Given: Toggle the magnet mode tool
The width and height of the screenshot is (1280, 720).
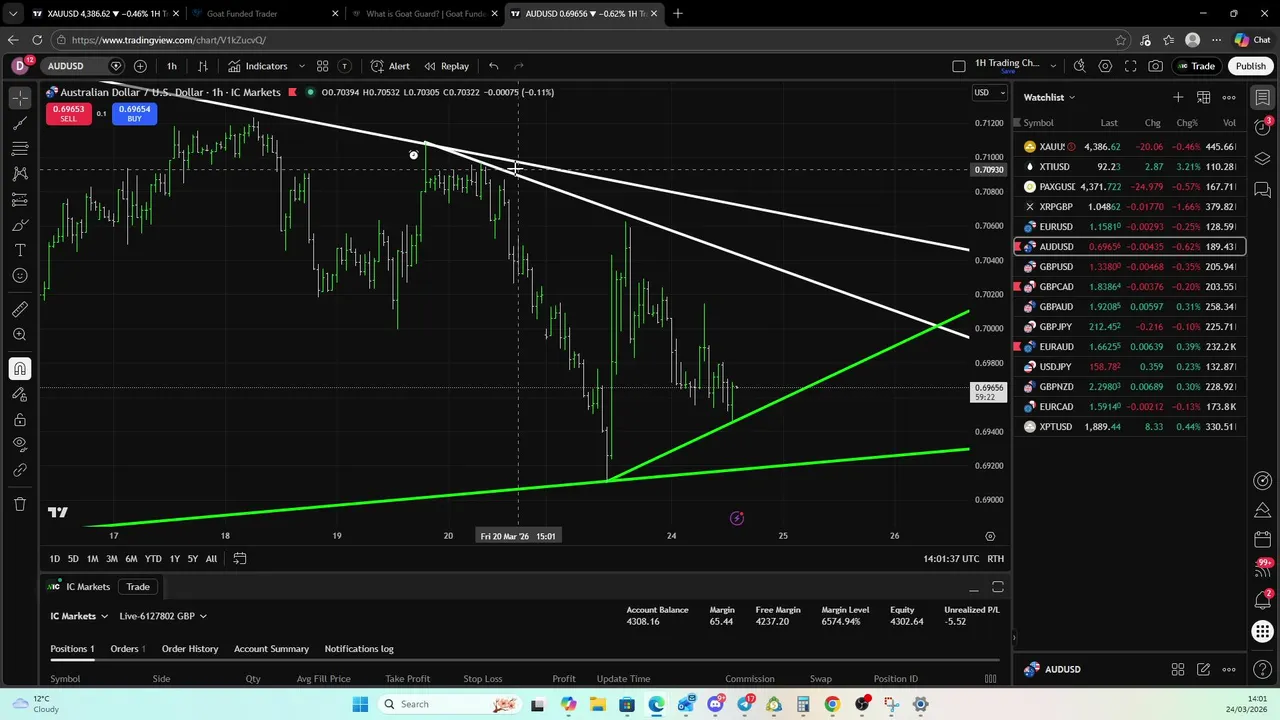Looking at the screenshot, I should pos(20,369).
